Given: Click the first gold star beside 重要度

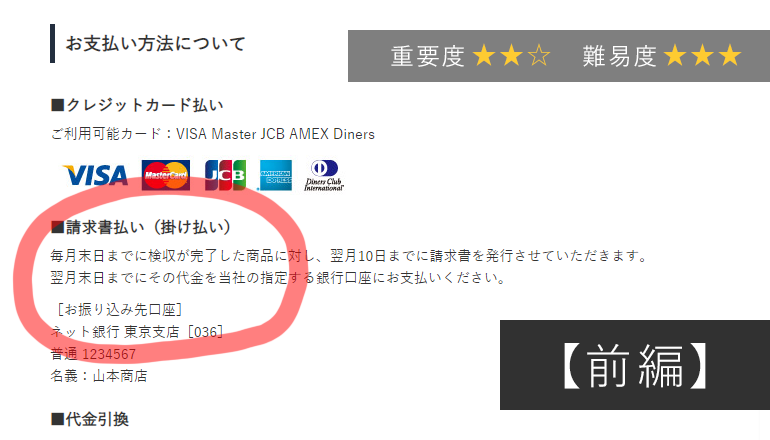Looking at the screenshot, I should (x=484, y=55).
